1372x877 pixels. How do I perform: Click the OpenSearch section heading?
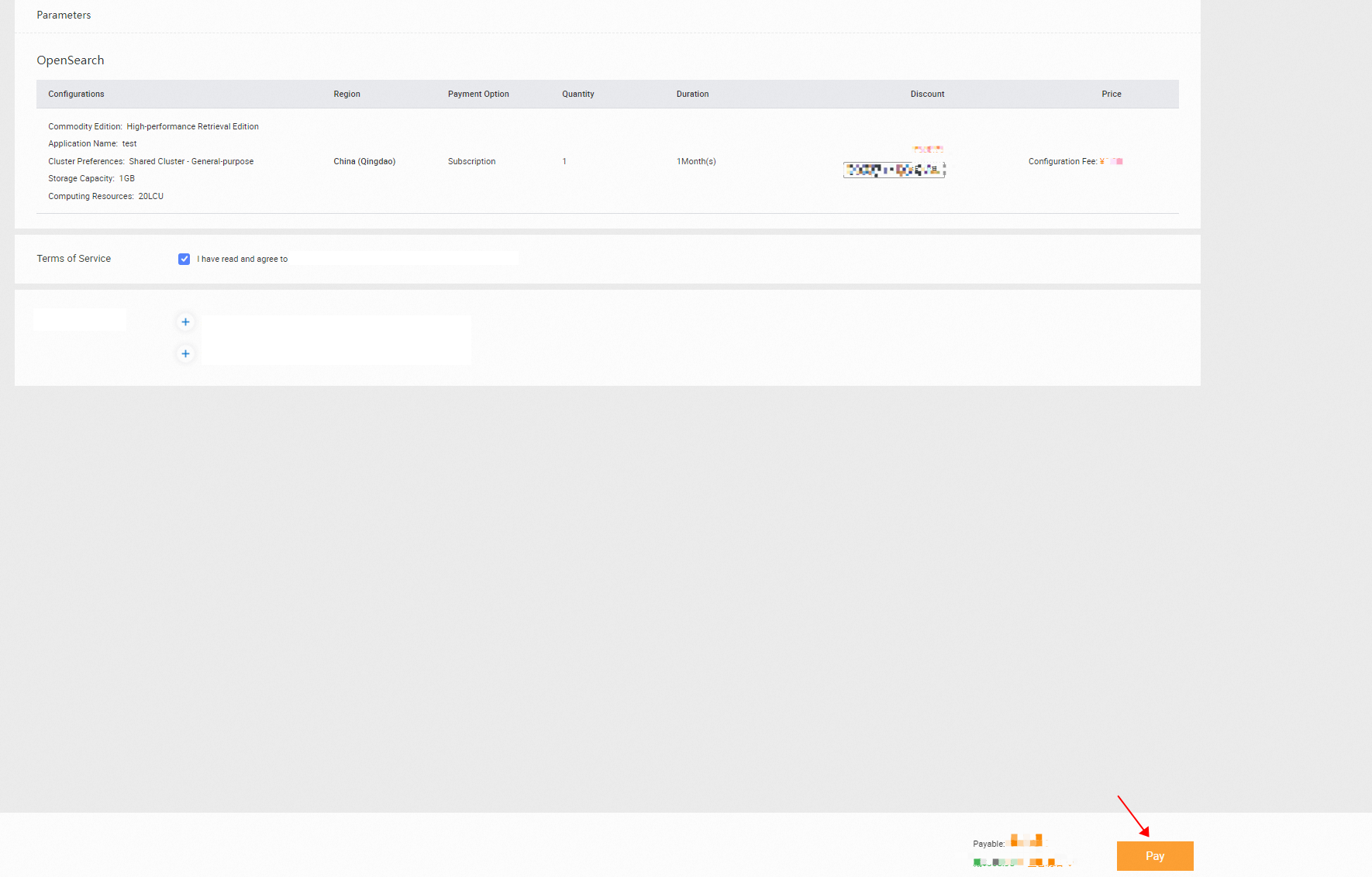coord(71,60)
